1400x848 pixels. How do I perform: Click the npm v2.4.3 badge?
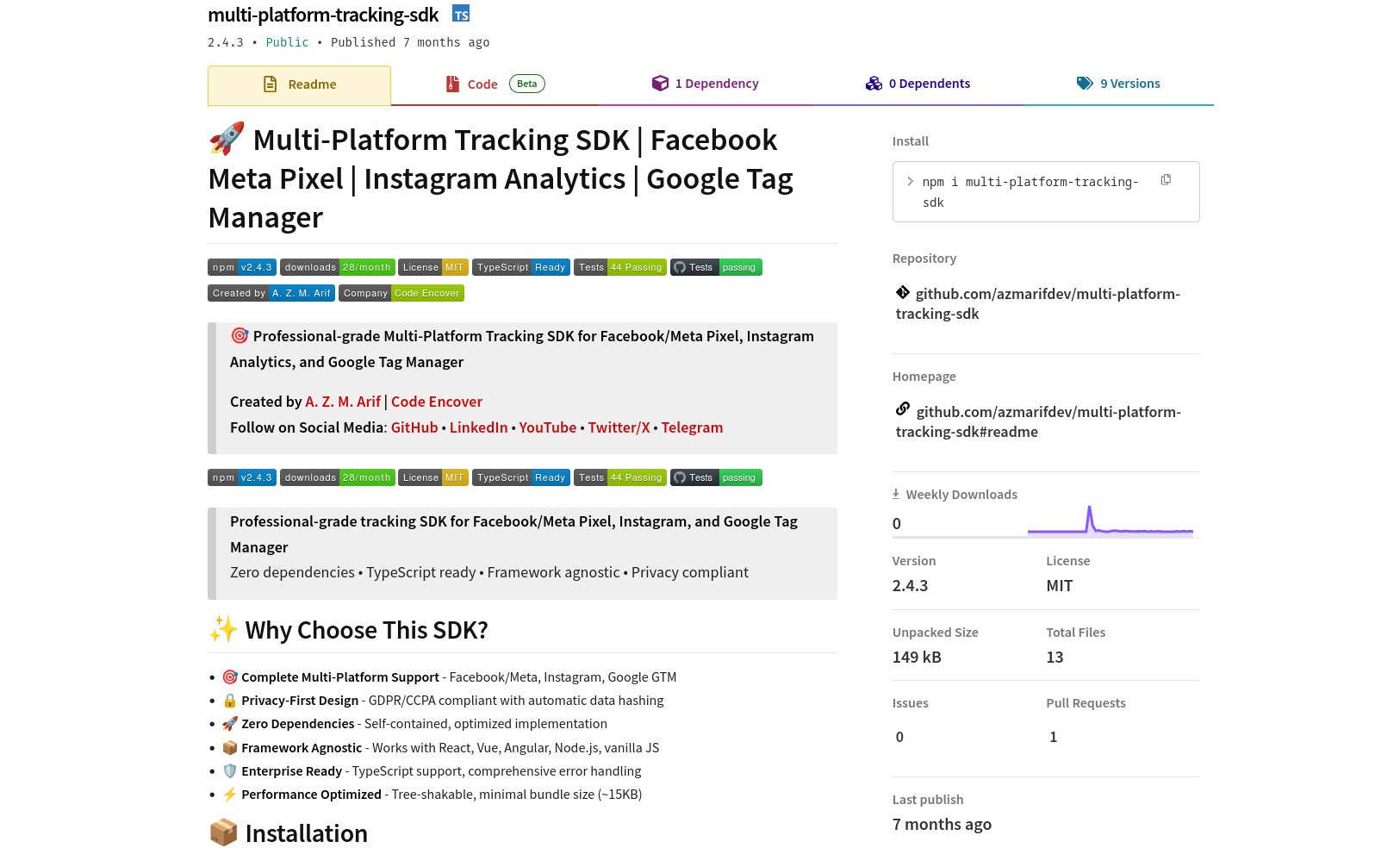pyautogui.click(x=242, y=267)
